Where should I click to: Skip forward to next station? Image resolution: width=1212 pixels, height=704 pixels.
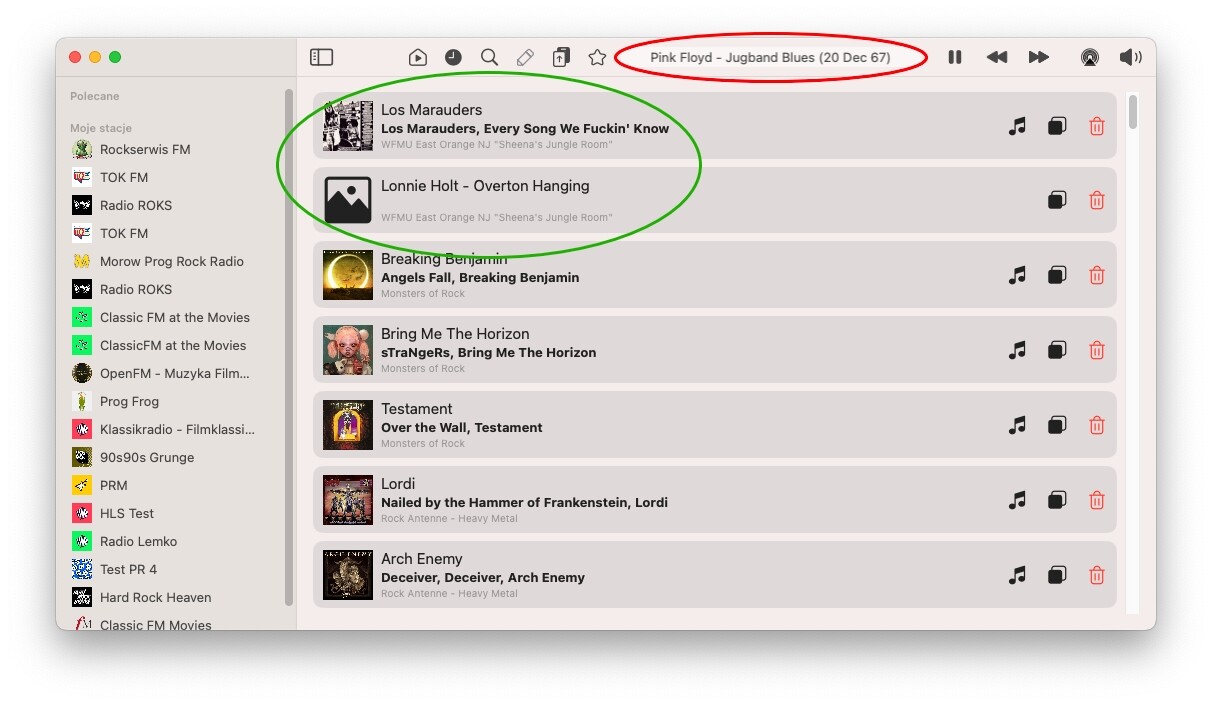pyautogui.click(x=1039, y=57)
